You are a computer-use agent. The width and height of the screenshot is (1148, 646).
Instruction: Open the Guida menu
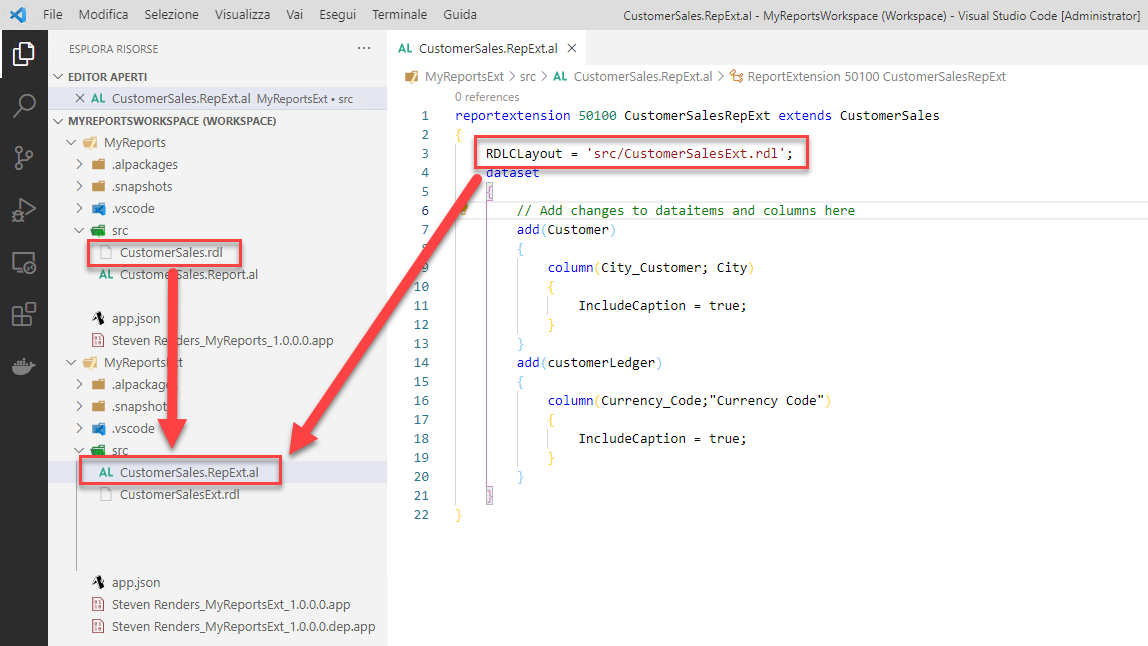tap(460, 14)
